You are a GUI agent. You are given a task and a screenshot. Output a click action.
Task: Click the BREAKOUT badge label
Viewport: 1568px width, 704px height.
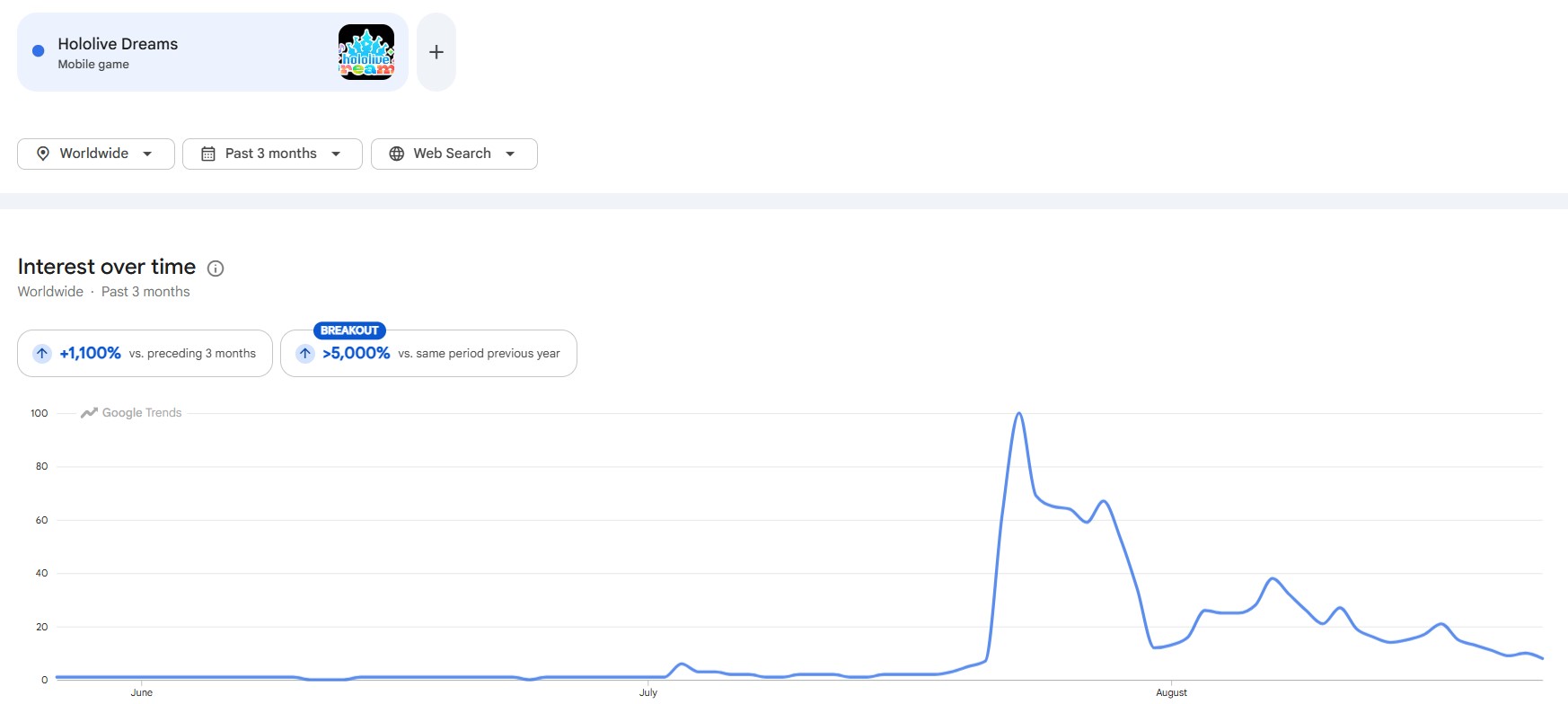tap(349, 330)
